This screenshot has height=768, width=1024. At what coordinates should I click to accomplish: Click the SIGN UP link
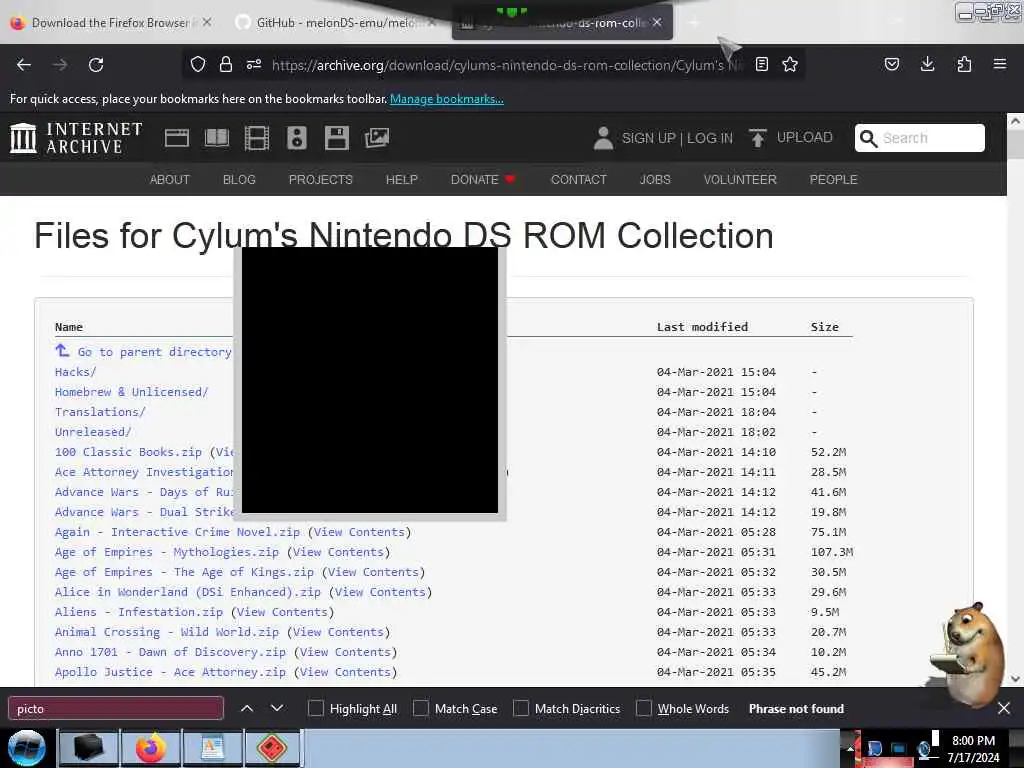[x=648, y=138]
